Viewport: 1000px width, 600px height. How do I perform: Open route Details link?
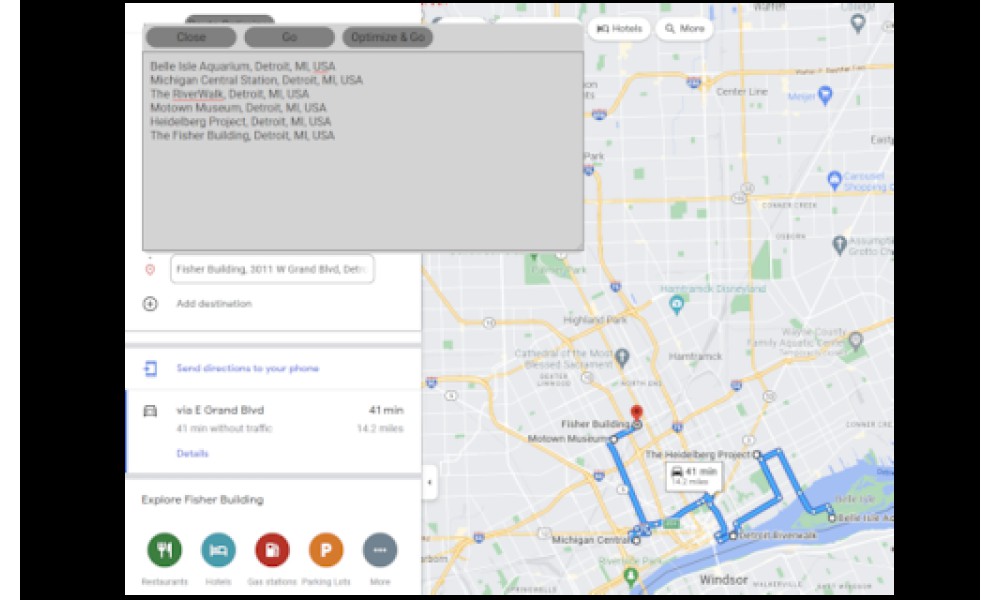(x=192, y=453)
